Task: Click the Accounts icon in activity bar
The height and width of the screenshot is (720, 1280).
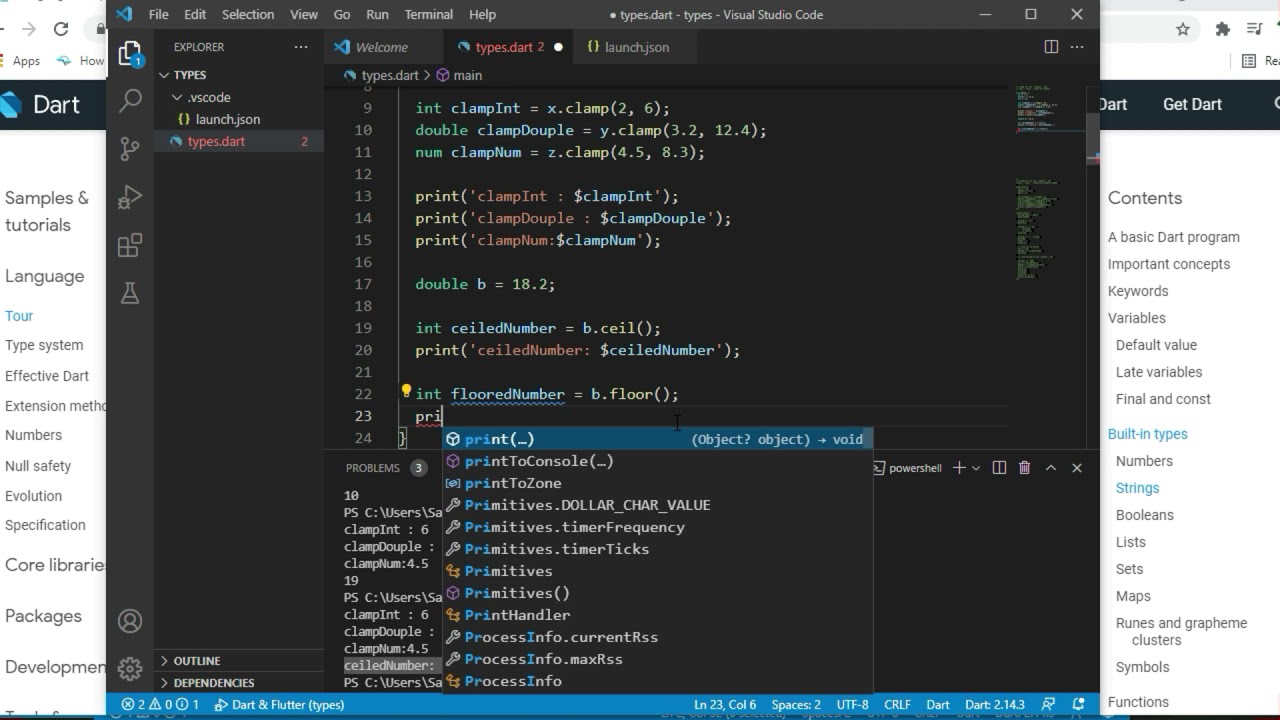Action: pos(130,621)
